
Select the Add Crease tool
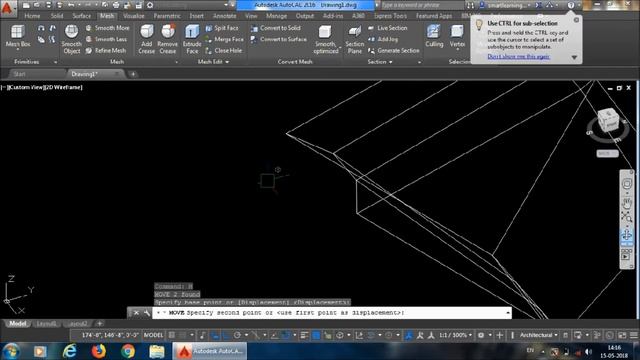point(147,39)
